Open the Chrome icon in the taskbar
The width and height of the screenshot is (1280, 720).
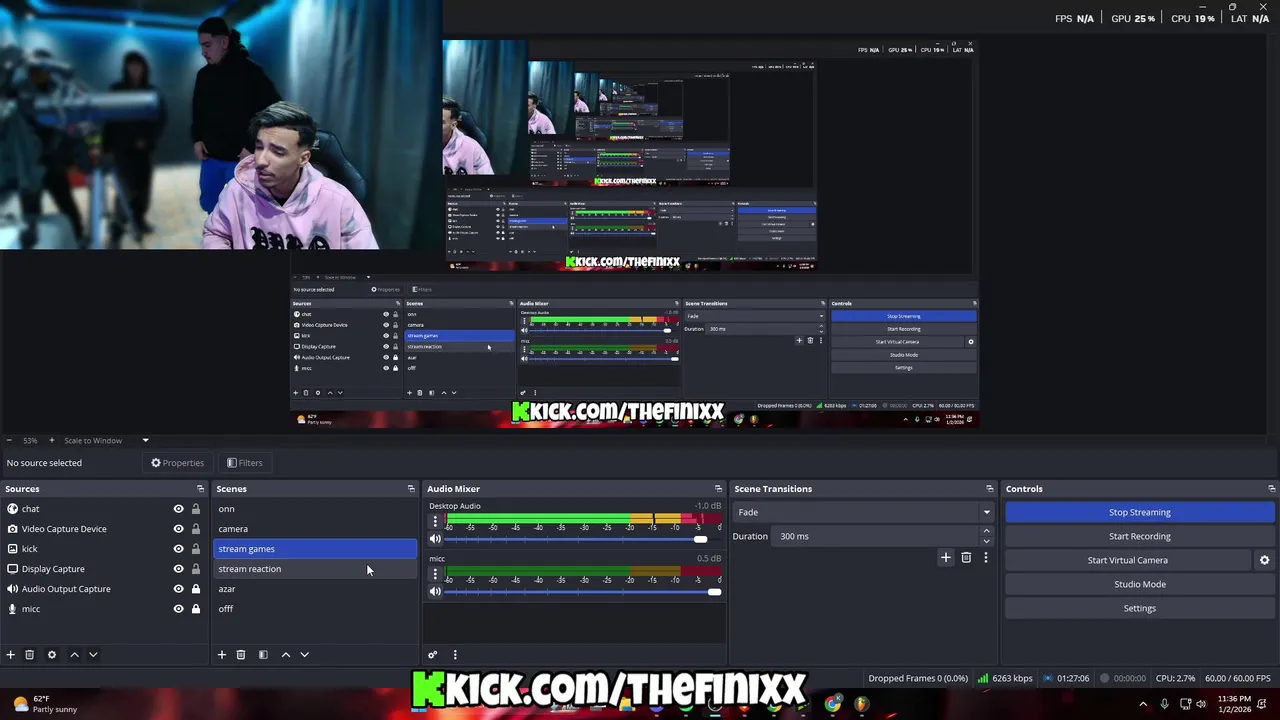tap(833, 703)
